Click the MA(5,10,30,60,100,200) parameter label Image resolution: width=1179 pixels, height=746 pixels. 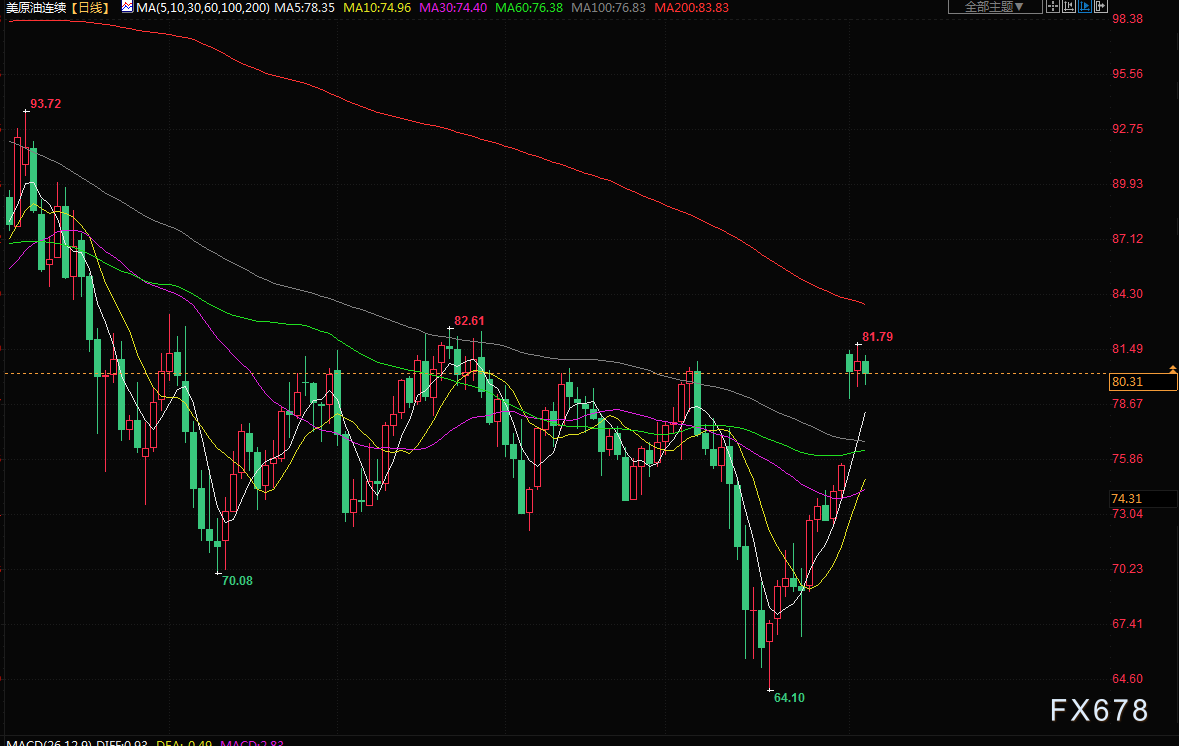tap(202, 7)
